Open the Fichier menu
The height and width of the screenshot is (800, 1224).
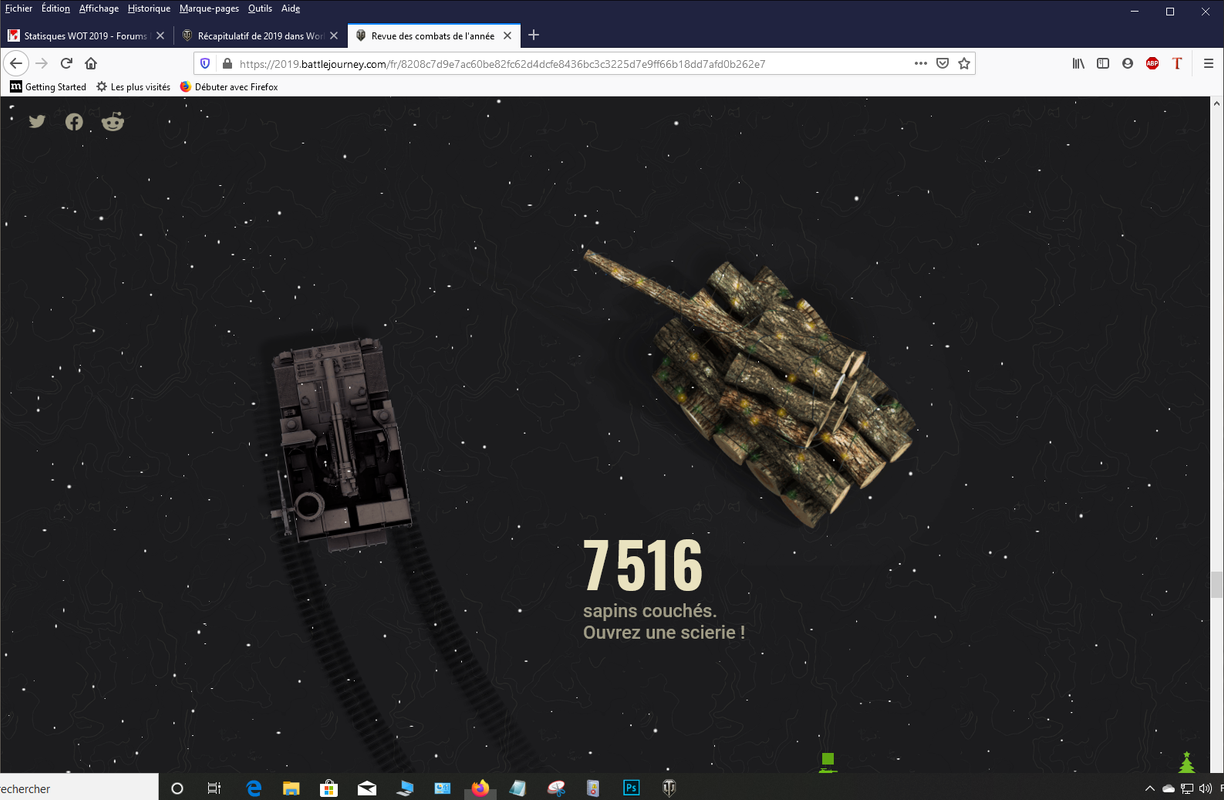pyautogui.click(x=18, y=8)
